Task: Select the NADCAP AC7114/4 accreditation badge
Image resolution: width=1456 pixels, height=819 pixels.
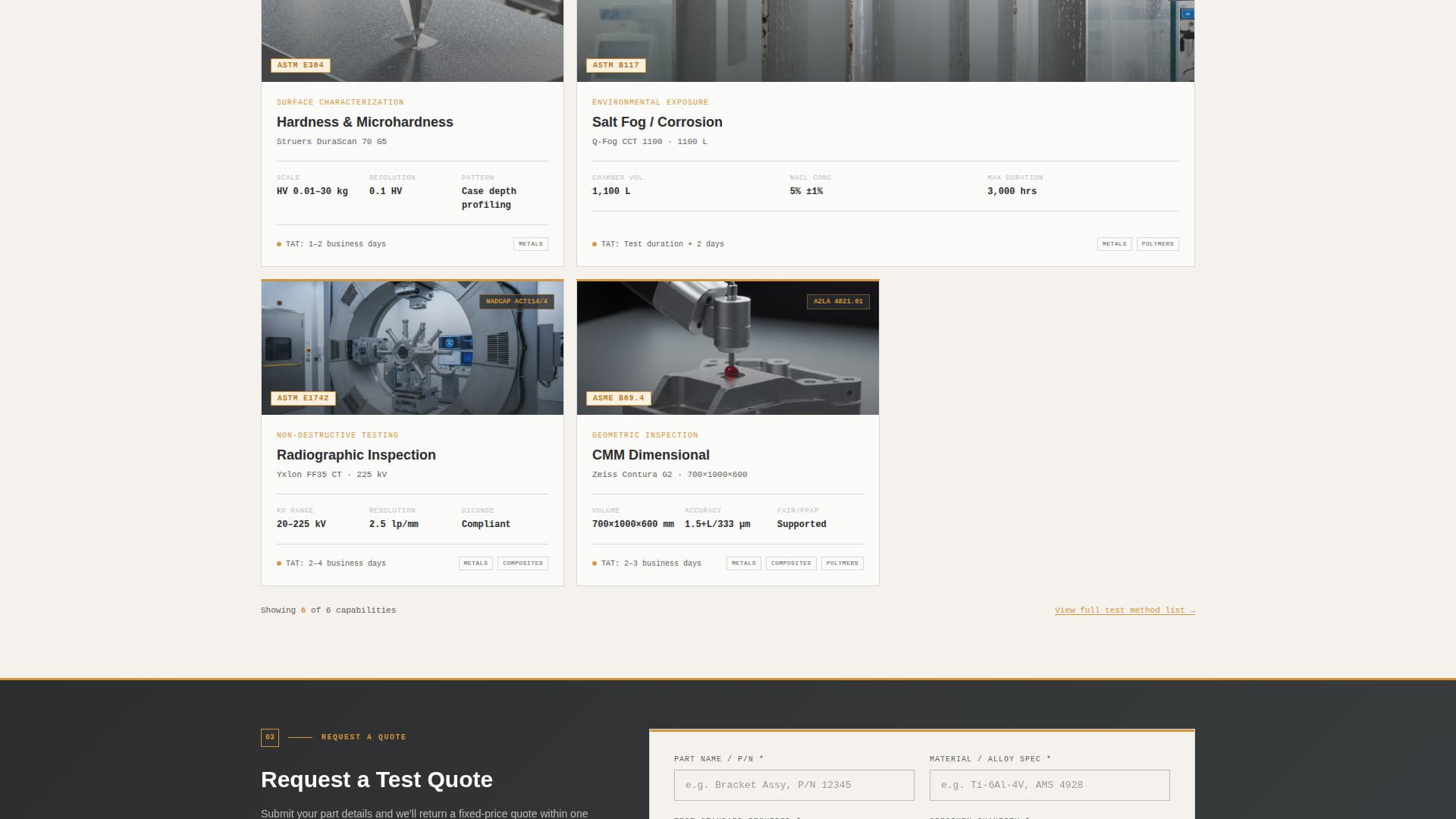Action: [x=516, y=301]
